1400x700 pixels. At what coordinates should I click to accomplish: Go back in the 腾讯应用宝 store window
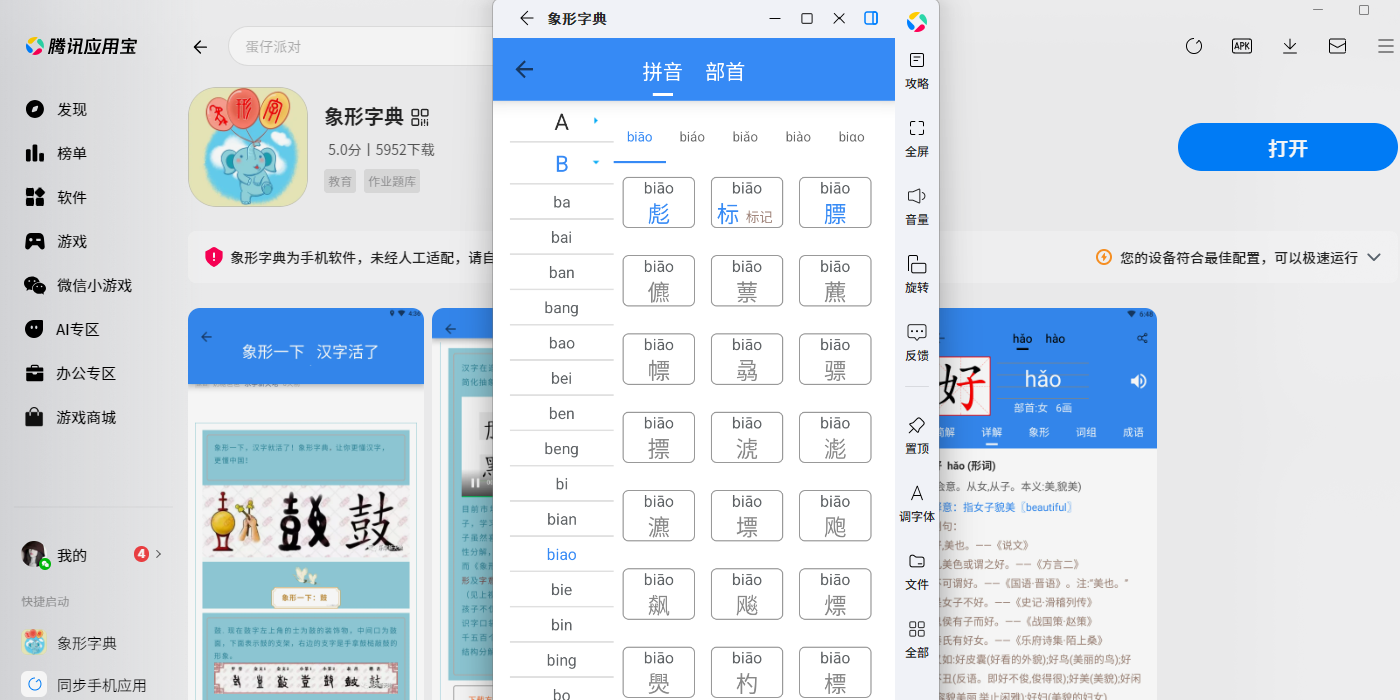click(x=200, y=47)
